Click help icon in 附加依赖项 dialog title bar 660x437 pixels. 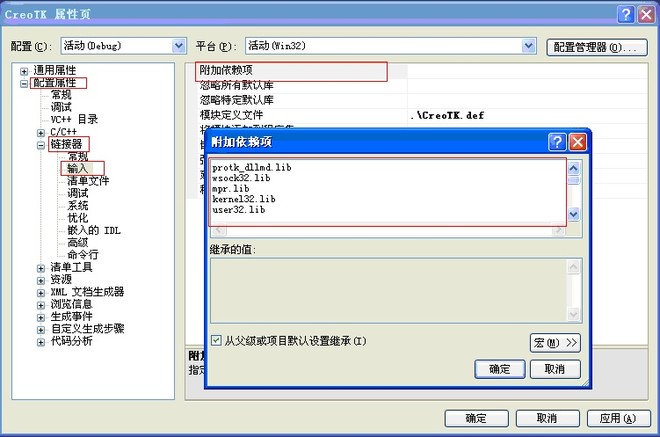557,142
